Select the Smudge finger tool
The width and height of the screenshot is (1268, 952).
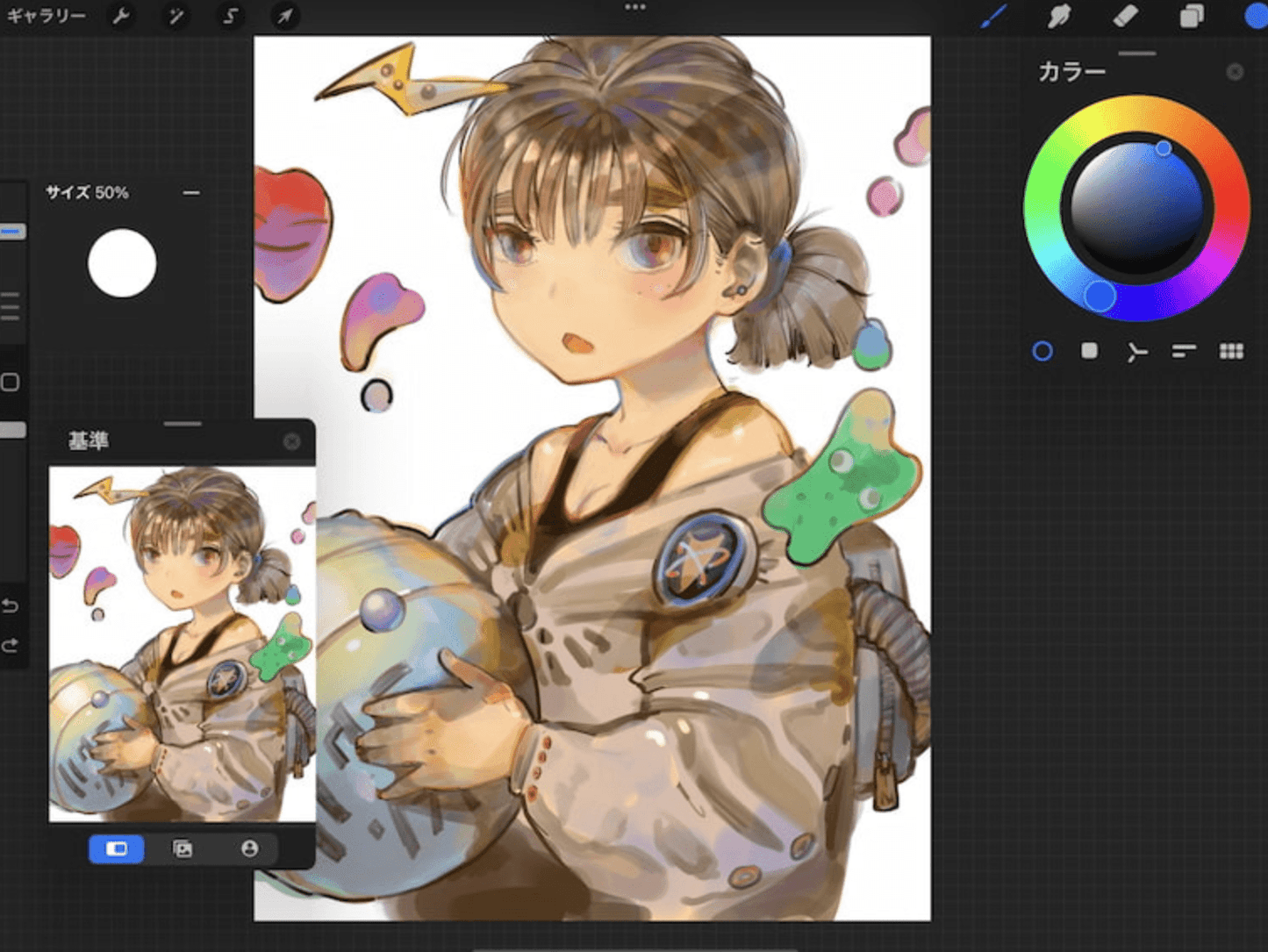tap(1059, 17)
